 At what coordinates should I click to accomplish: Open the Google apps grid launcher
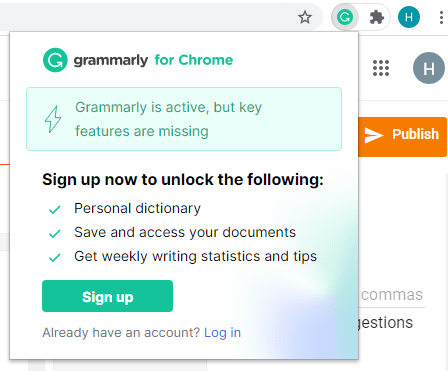(x=381, y=68)
